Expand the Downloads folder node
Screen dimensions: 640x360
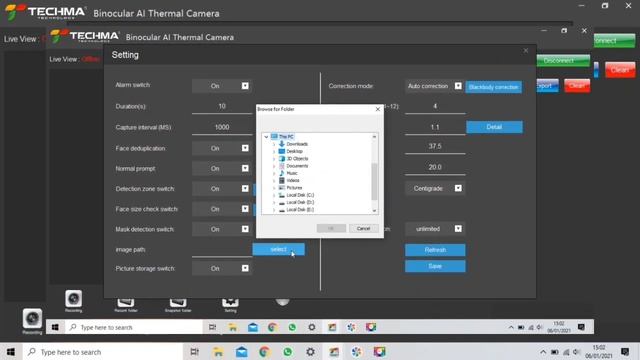coord(274,144)
